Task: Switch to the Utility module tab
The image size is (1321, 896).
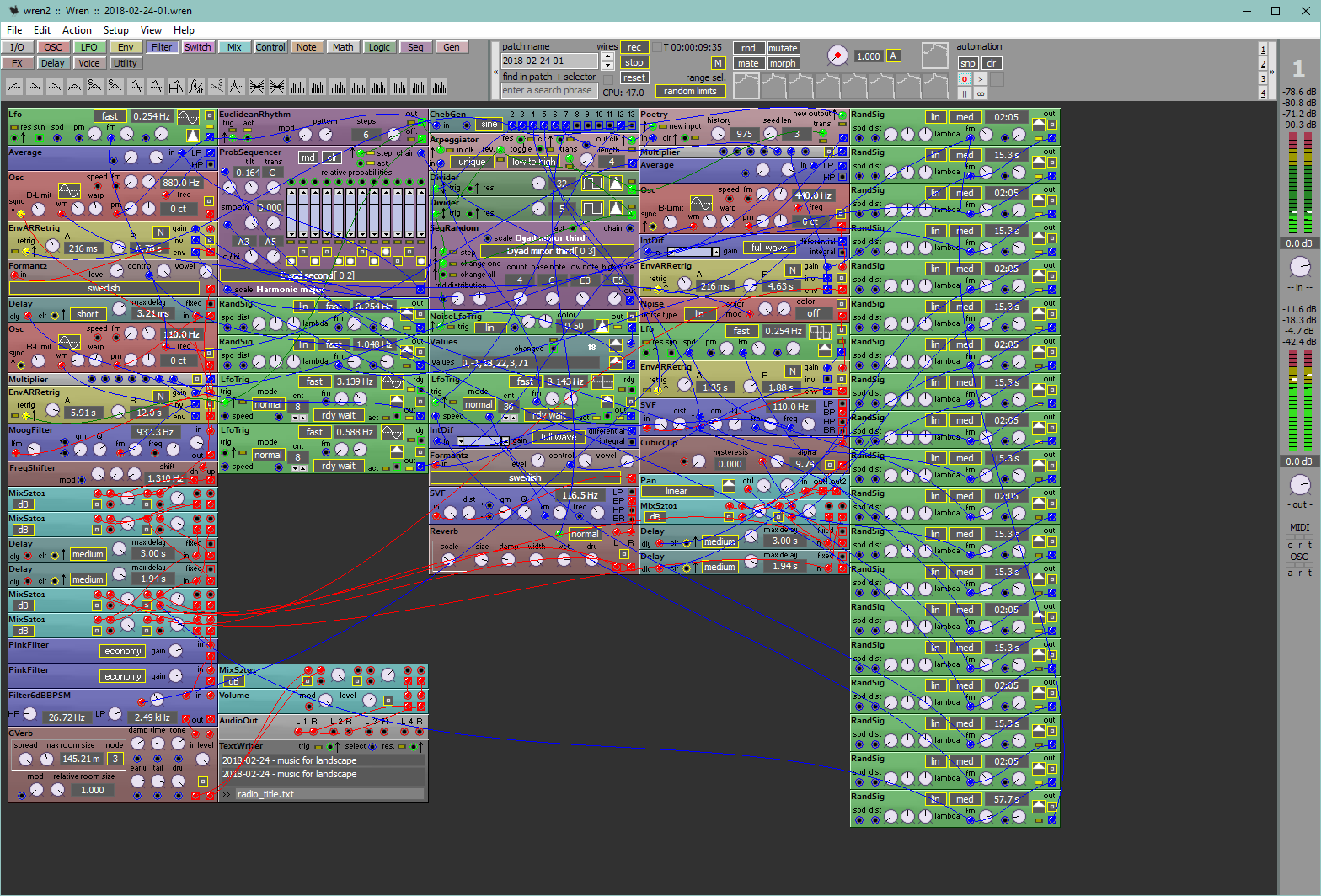Action: pos(125,63)
